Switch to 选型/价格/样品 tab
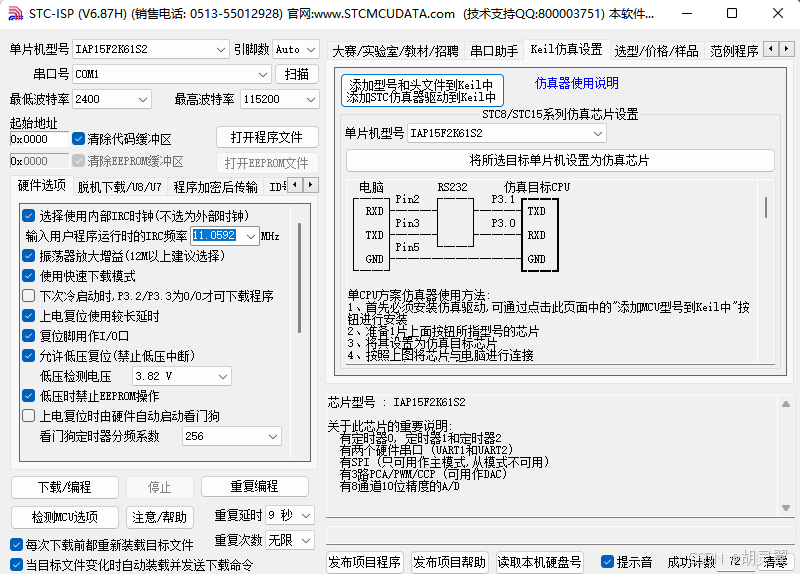Viewport: 800px width, 574px height. coord(656,51)
